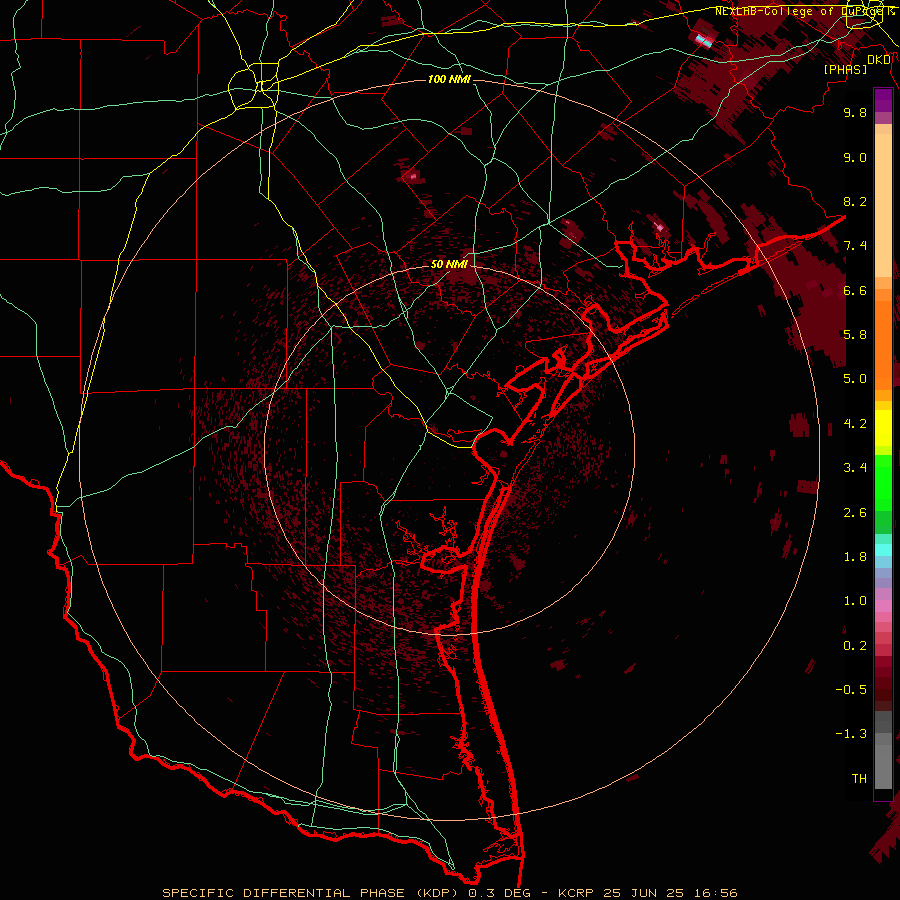Click the "50 NMI" range ring label
The height and width of the screenshot is (900, 900).
click(x=449, y=265)
